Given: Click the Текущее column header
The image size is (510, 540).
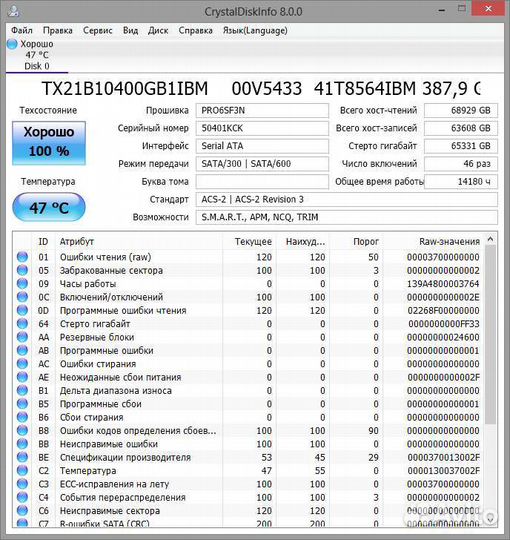Looking at the screenshot, I should pos(249,241).
